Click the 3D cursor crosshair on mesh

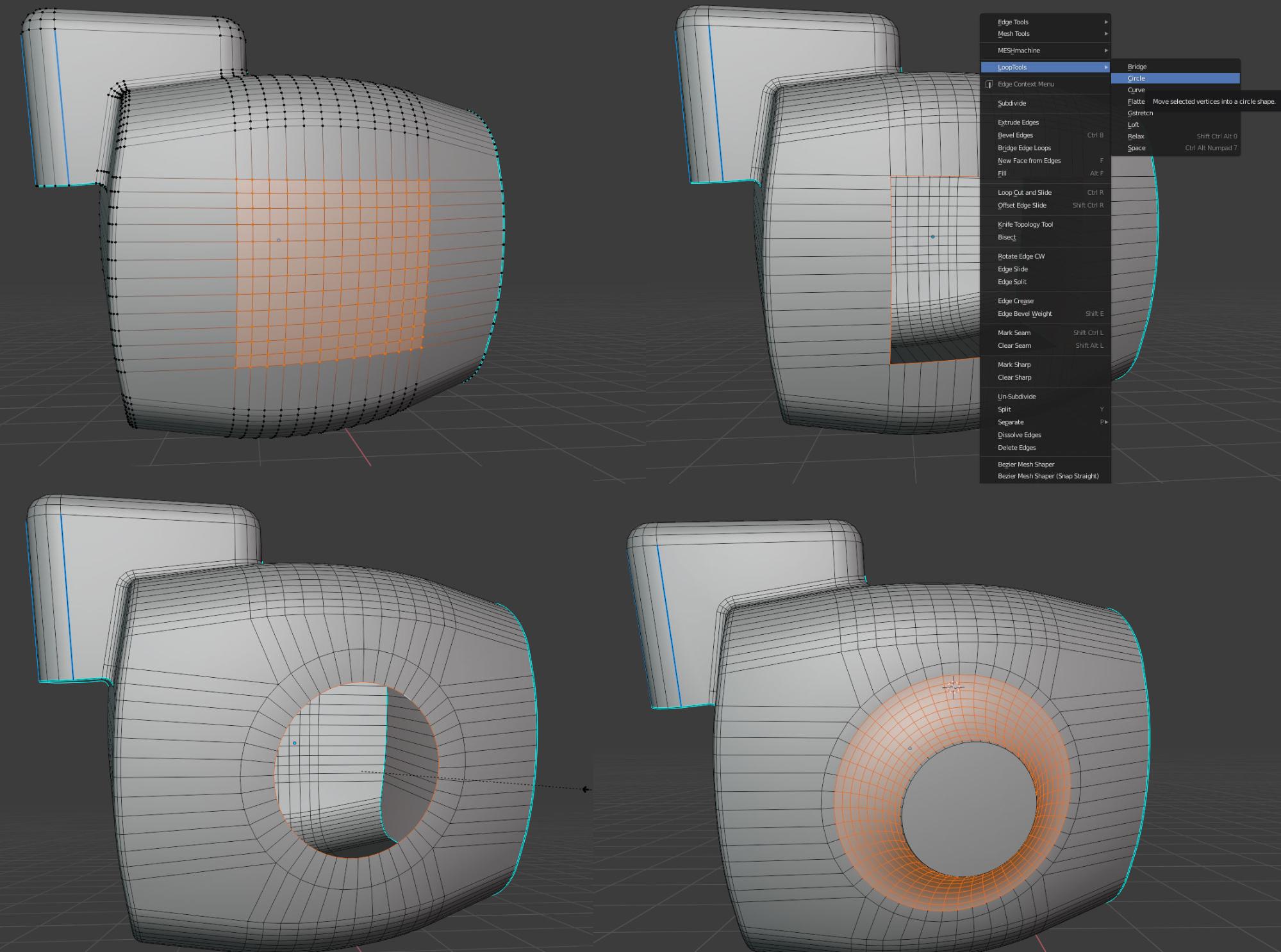pyautogui.click(x=954, y=687)
